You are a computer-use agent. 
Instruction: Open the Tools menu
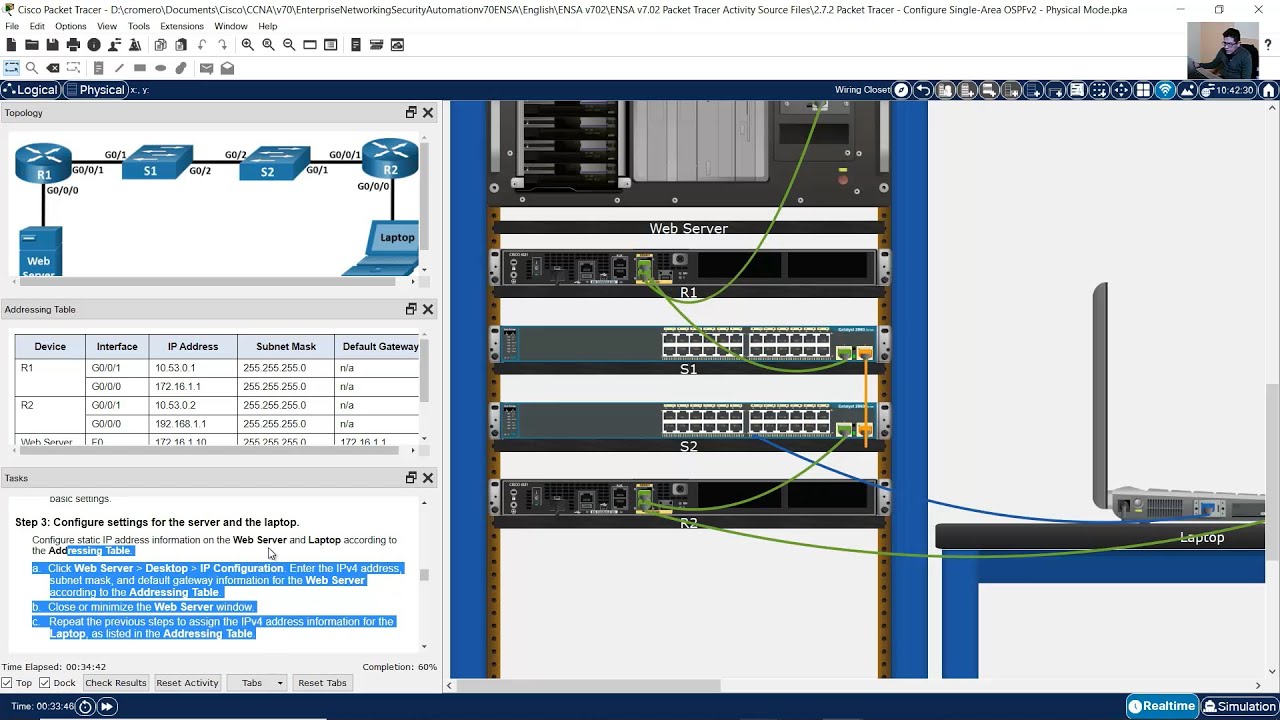(139, 26)
